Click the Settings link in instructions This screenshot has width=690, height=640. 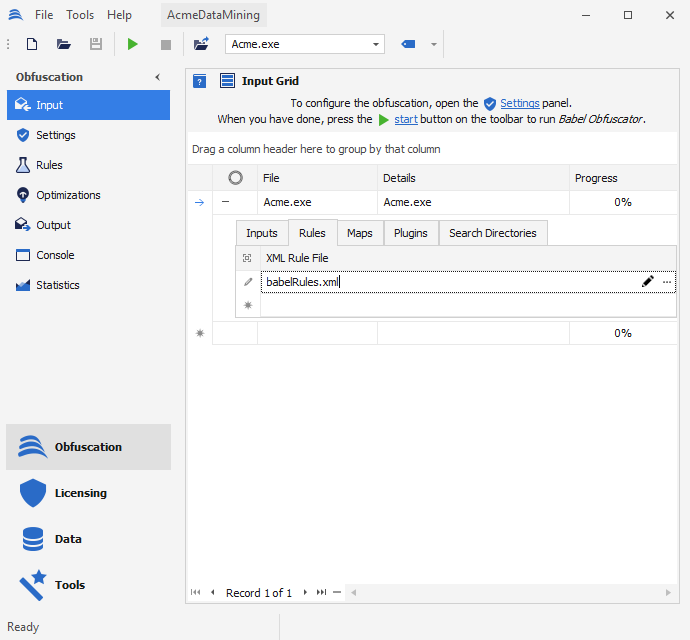pyautogui.click(x=519, y=103)
